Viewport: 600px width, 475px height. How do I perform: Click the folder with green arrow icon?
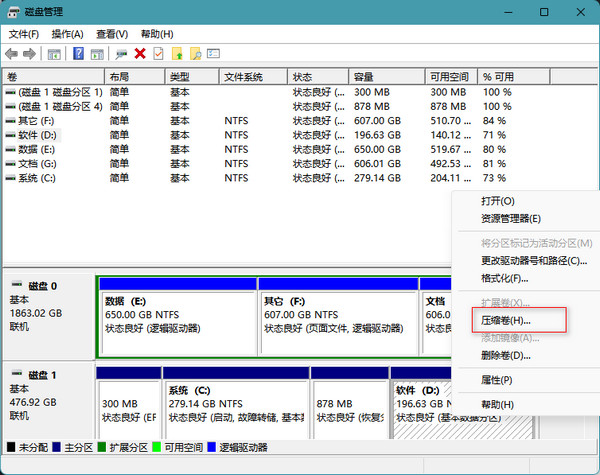(177, 54)
